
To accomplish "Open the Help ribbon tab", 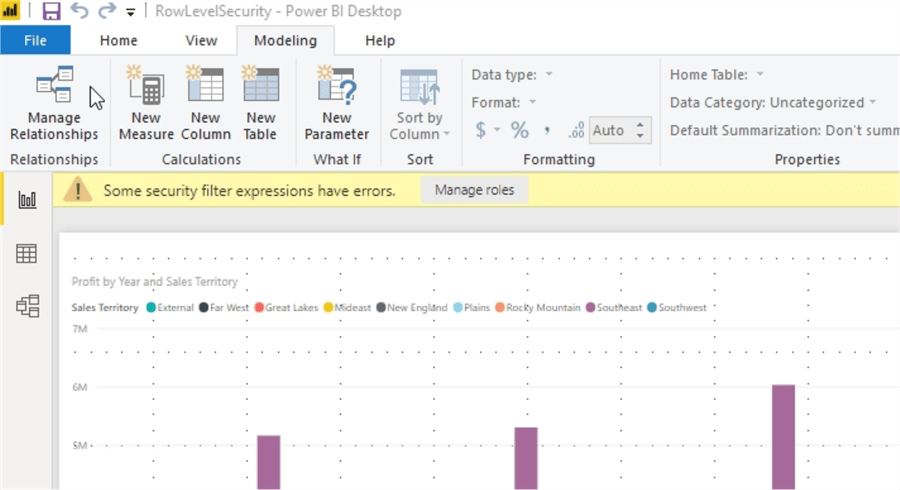I will 379,41.
